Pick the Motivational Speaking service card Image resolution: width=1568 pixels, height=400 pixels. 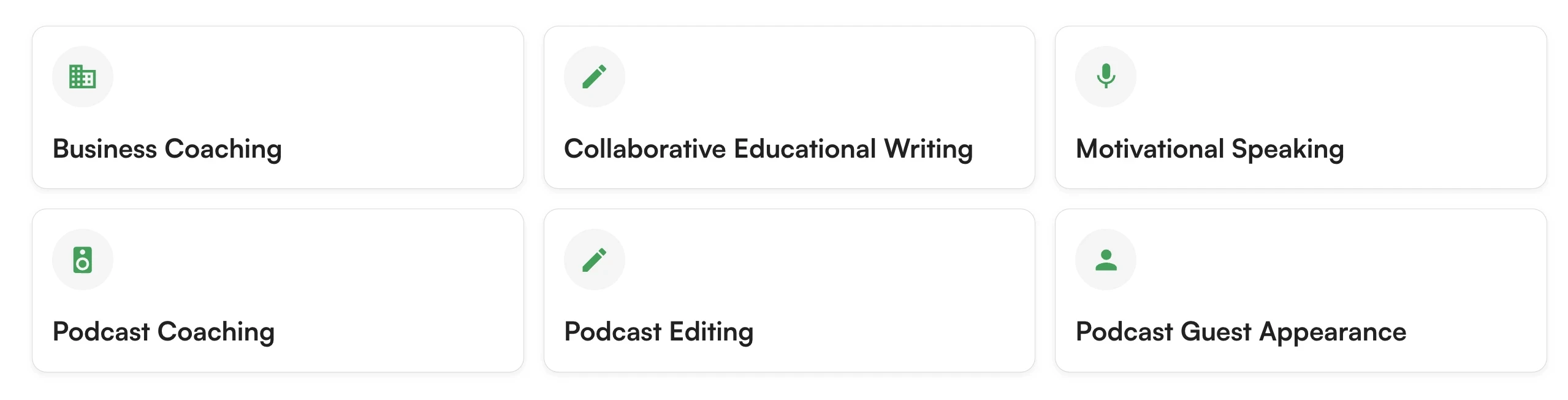point(1301,107)
